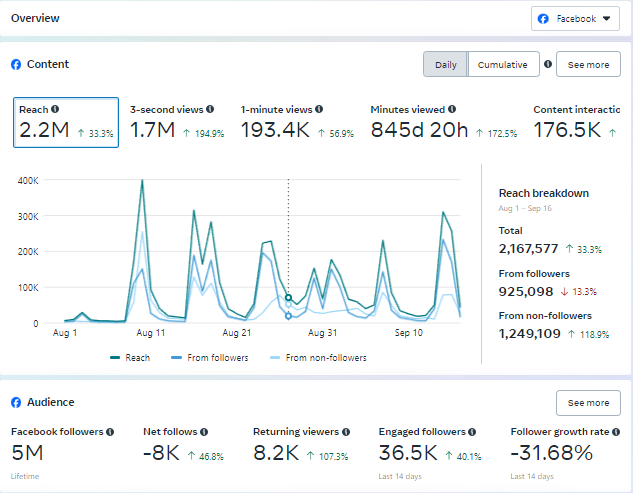This screenshot has width=633, height=493.
Task: Click the 193.4K one-minute views value
Action: 275,130
